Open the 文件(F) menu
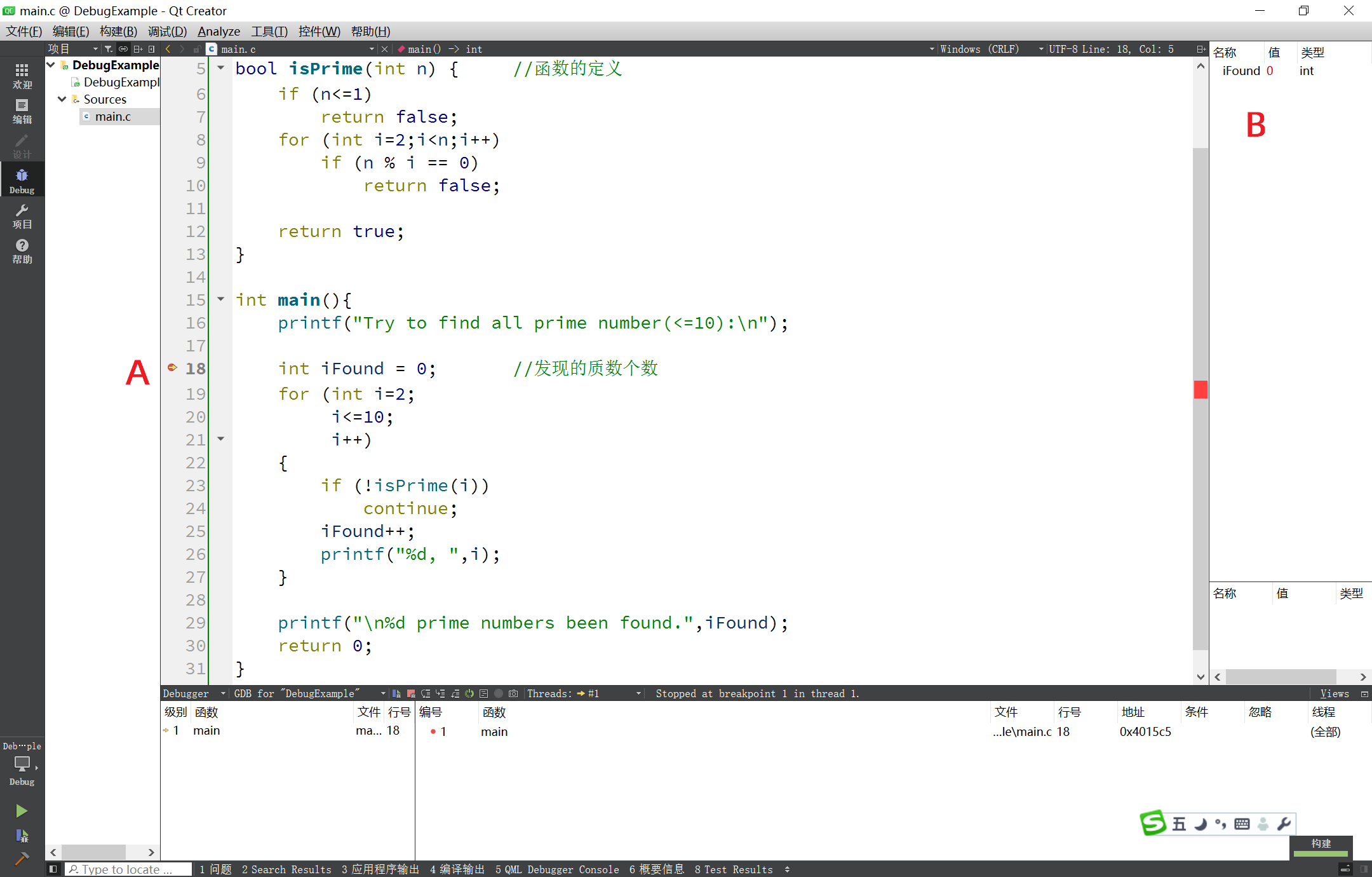Image resolution: width=1372 pixels, height=877 pixels. tap(24, 31)
